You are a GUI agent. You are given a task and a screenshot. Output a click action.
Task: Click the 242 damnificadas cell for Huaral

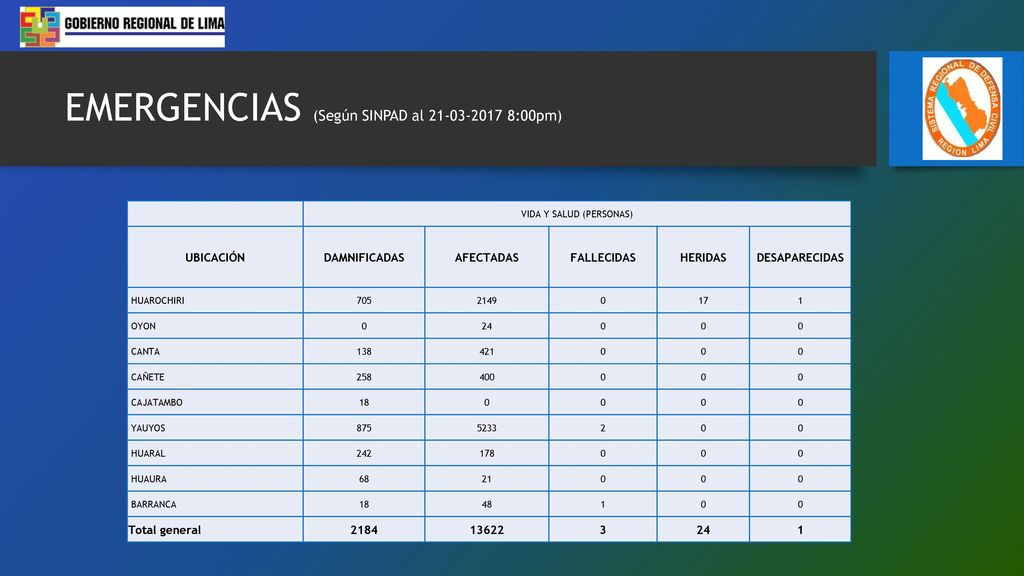pos(364,453)
